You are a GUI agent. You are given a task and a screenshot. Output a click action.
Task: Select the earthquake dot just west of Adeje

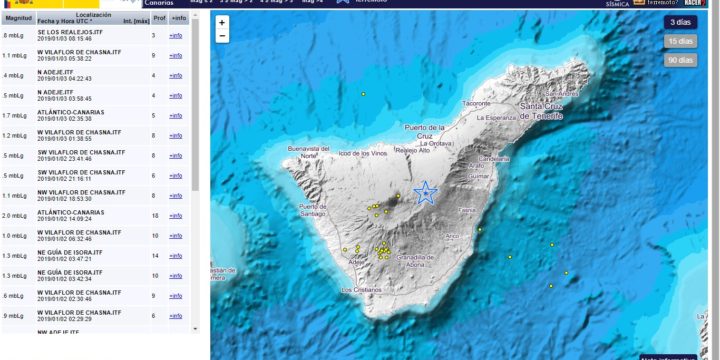pos(345,250)
